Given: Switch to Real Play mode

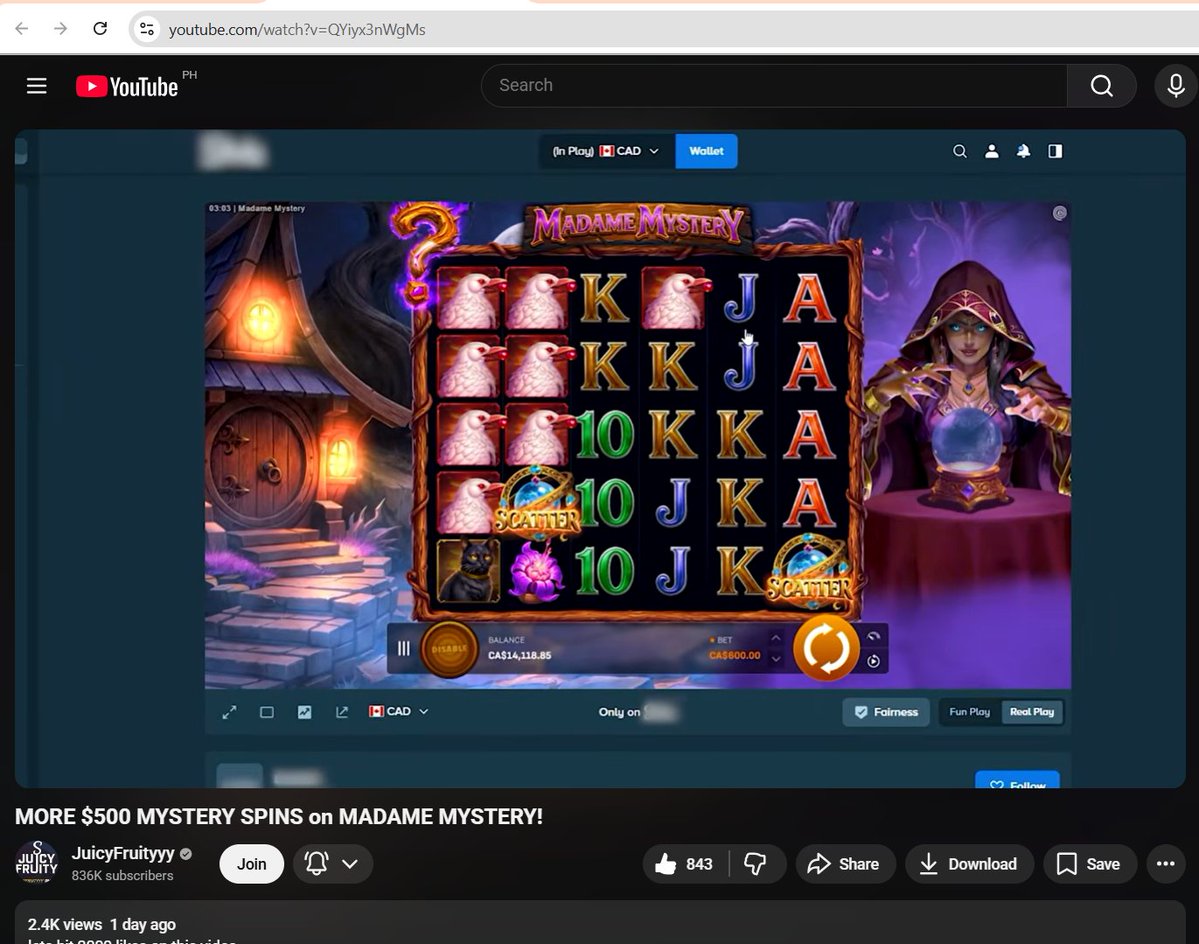Looking at the screenshot, I should point(1032,712).
